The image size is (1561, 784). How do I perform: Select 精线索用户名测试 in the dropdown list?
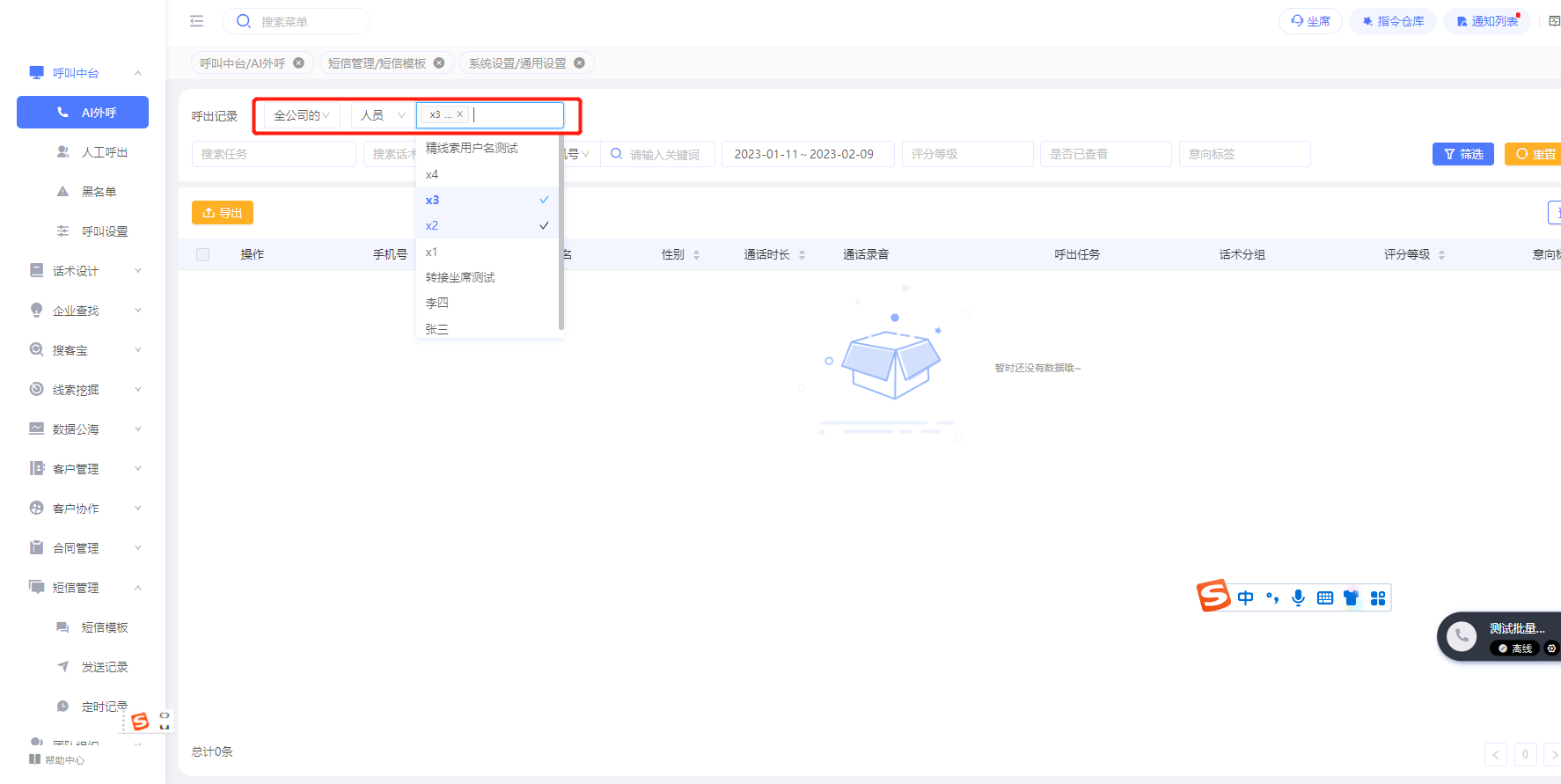[487, 148]
